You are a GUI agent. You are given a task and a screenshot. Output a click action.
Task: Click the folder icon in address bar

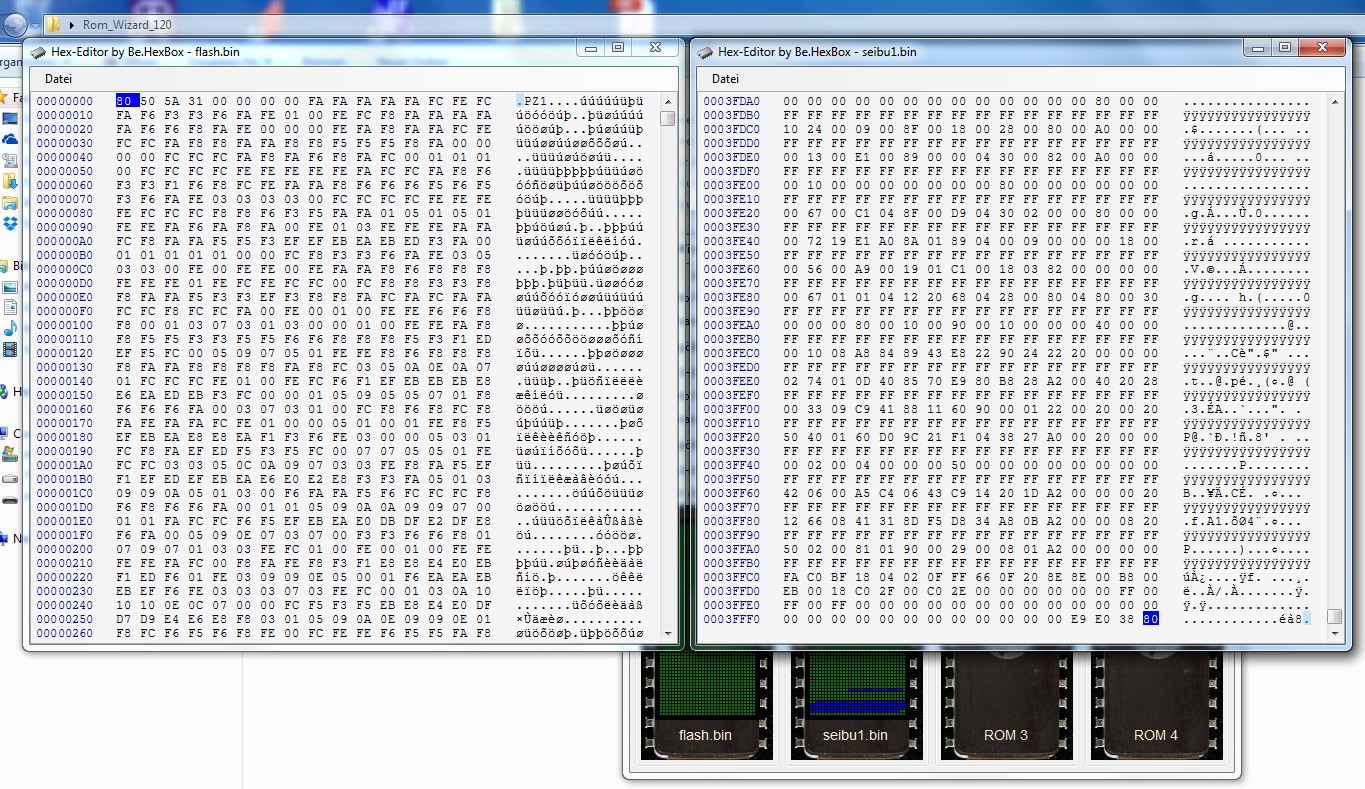[53, 24]
